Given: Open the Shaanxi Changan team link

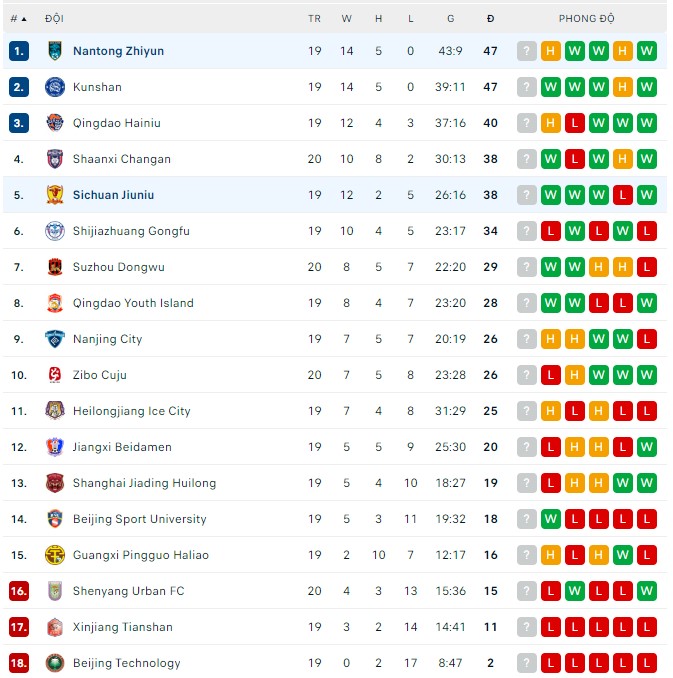Looking at the screenshot, I should point(121,159).
